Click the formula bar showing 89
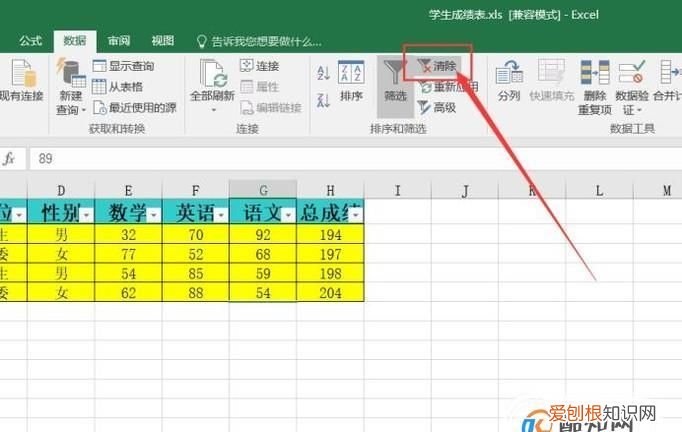Viewport: 682px width, 432px height. pos(354,159)
